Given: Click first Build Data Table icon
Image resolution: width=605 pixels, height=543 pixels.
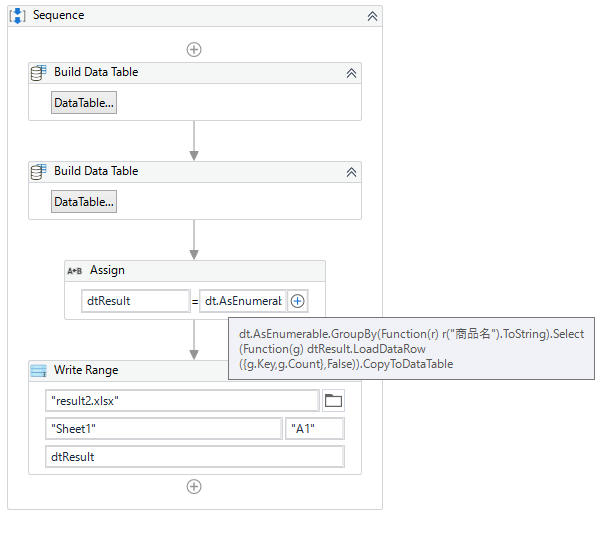Looking at the screenshot, I should coord(39,73).
